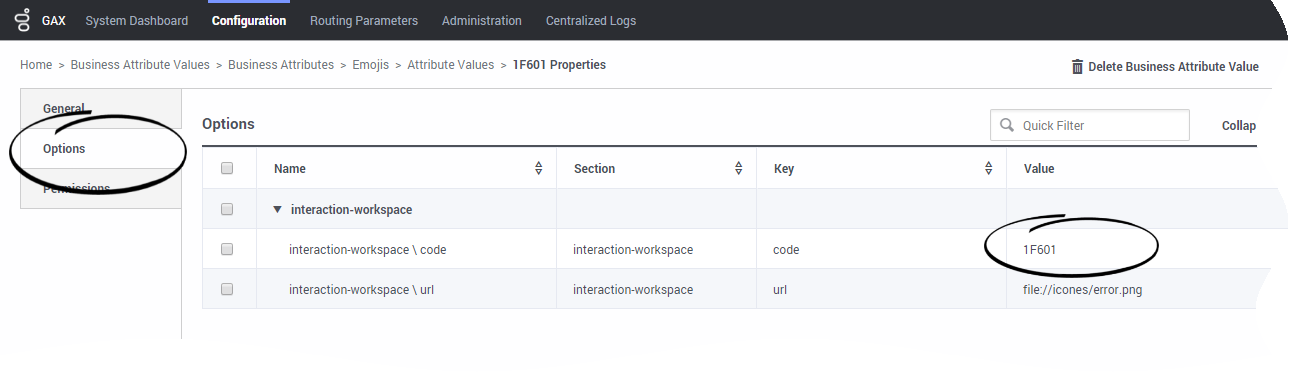Open the Administration menu

(x=482, y=20)
